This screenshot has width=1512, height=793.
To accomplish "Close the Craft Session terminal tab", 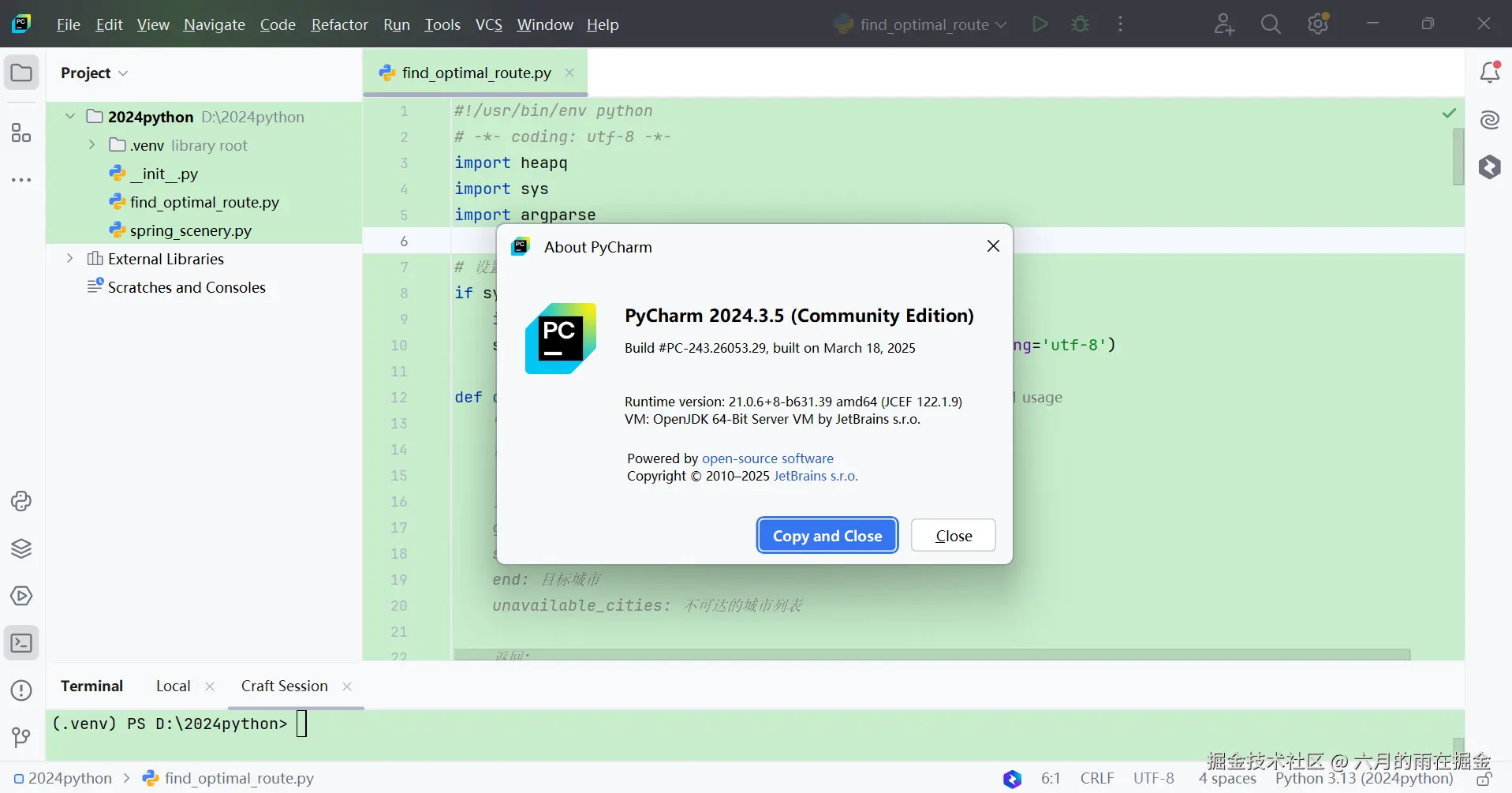I will pos(347,686).
